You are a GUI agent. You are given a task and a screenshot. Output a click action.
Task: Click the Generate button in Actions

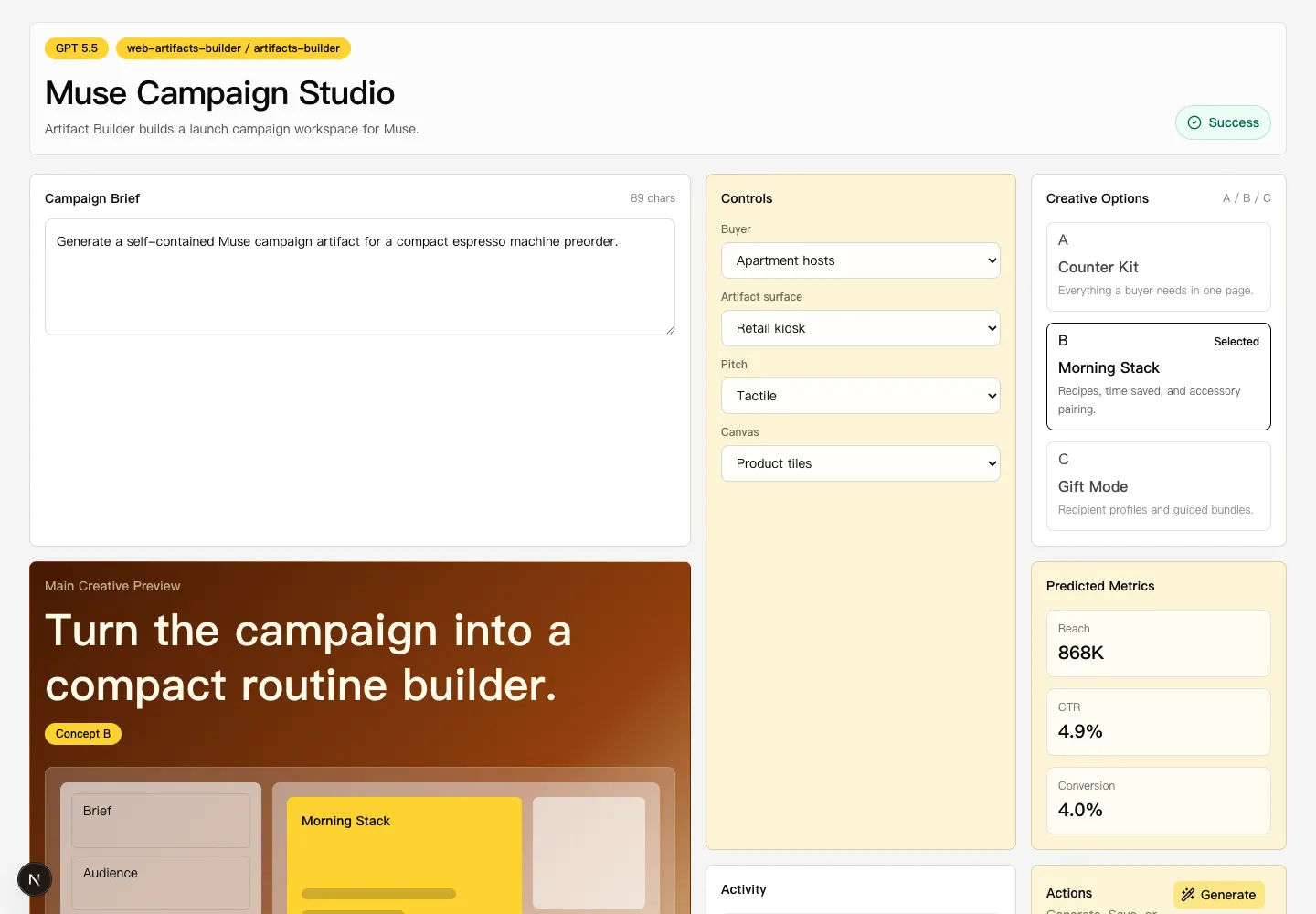[1219, 895]
